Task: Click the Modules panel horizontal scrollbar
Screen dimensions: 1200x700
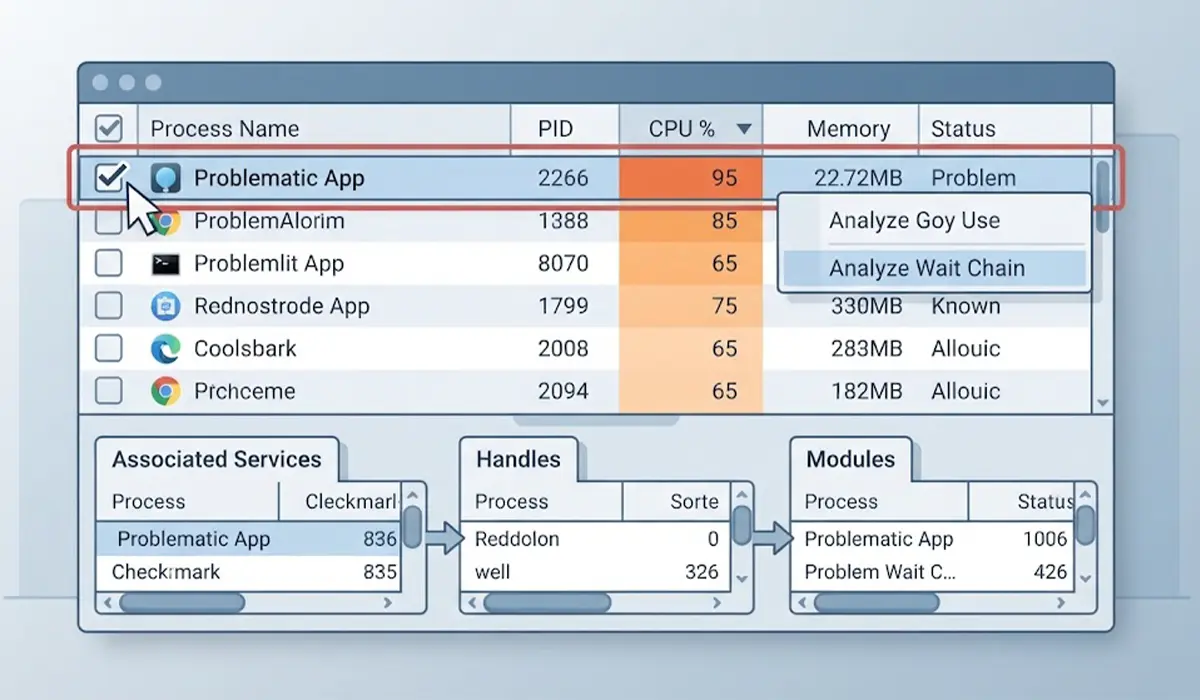Action: point(877,603)
